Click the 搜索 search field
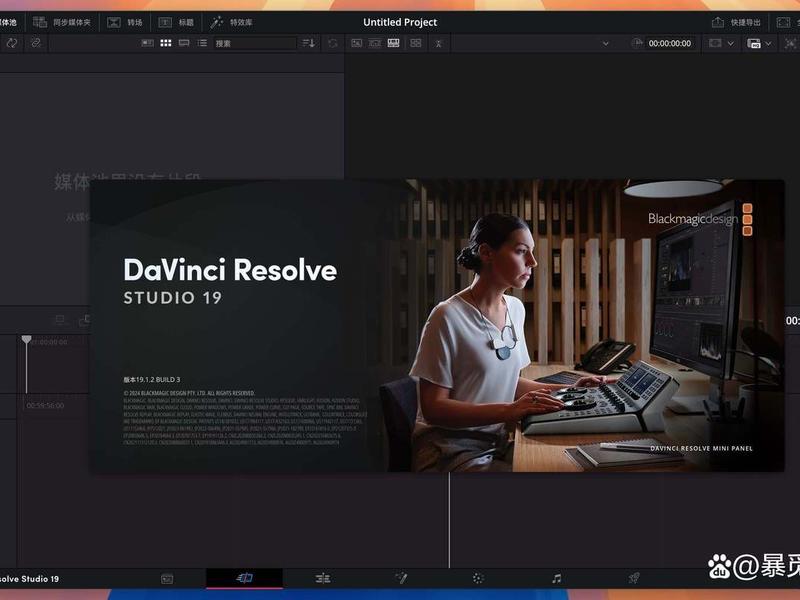This screenshot has width=800, height=600. tap(254, 43)
